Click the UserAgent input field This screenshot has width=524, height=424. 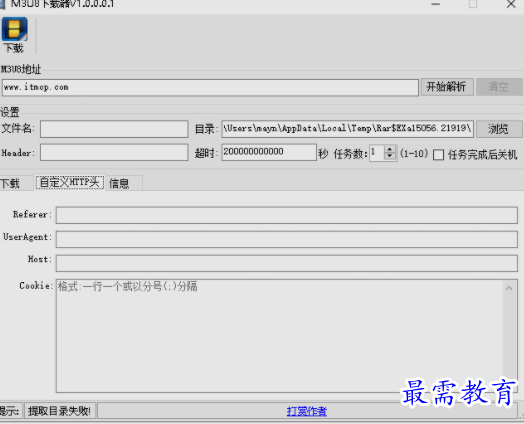[x=287, y=239]
